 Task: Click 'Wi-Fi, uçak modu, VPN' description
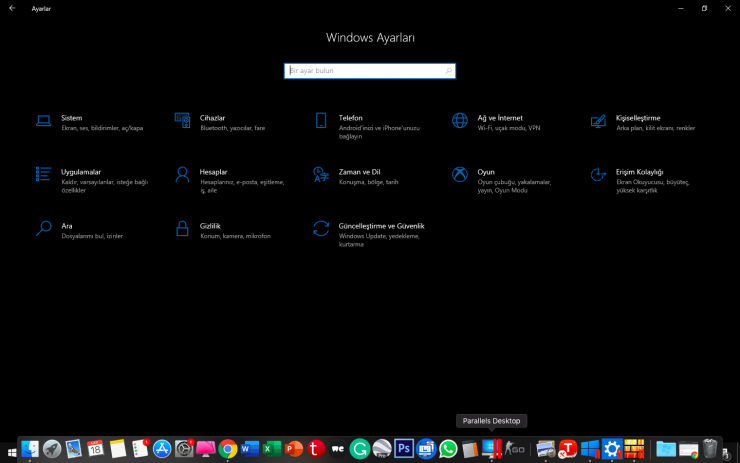509,128
